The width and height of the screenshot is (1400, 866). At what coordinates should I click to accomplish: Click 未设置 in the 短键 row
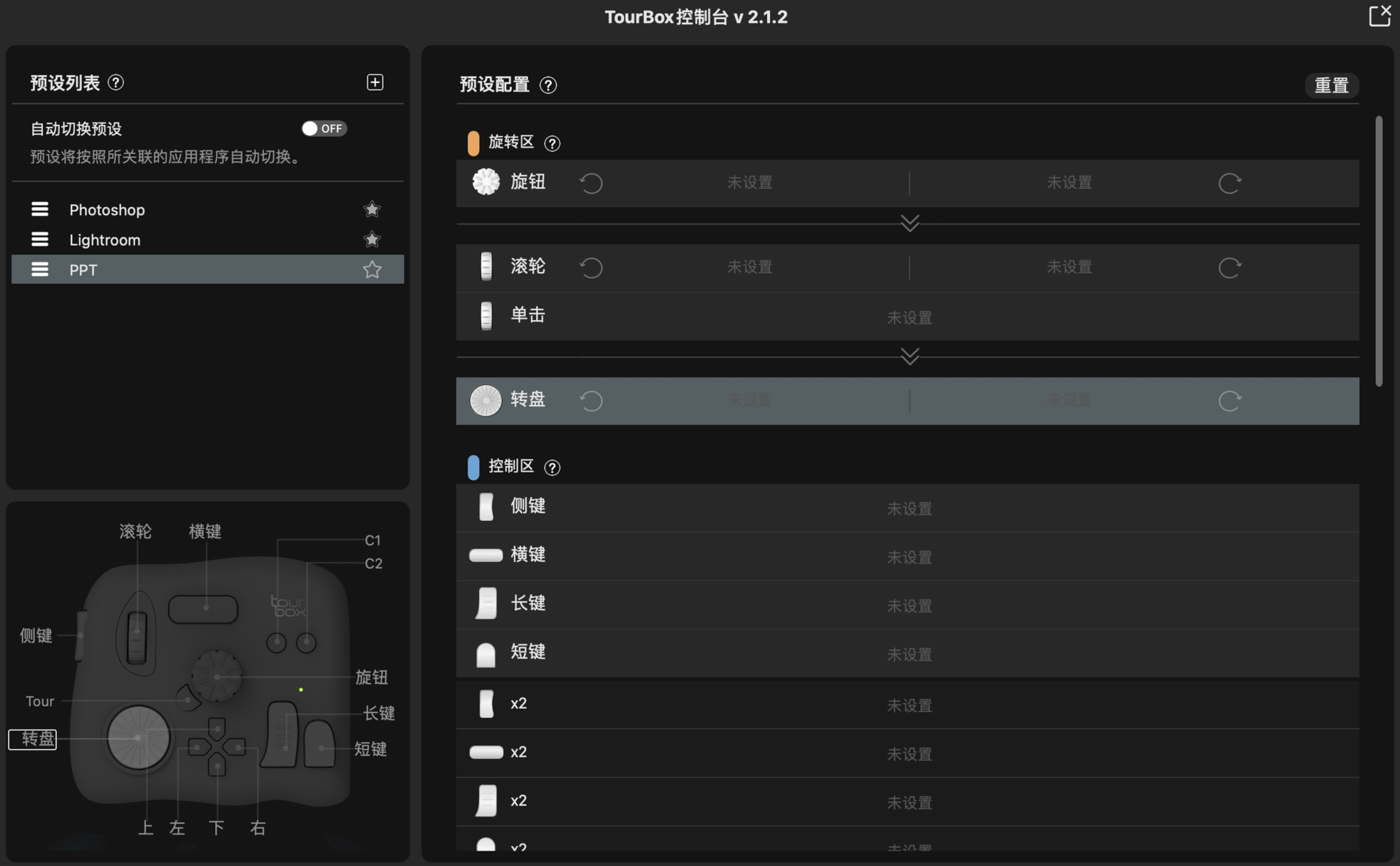coord(909,655)
